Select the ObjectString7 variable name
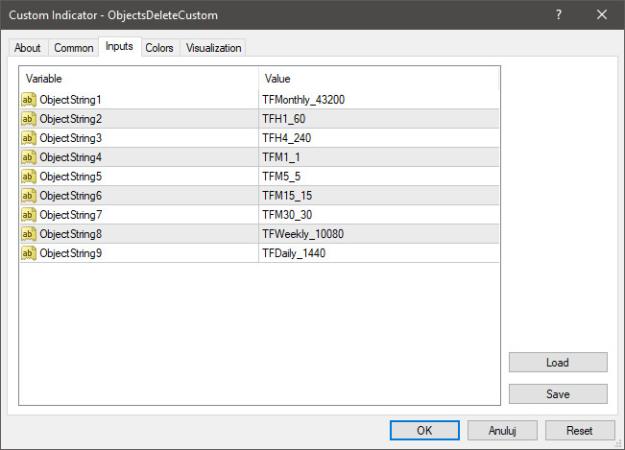Screen dimensions: 625x450 (x=71, y=214)
